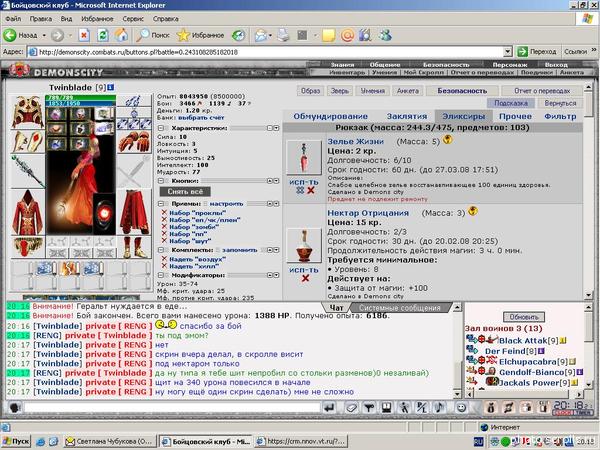This screenshot has width=600, height=450.
Task: Open the Пуск start button
Action: [16, 441]
